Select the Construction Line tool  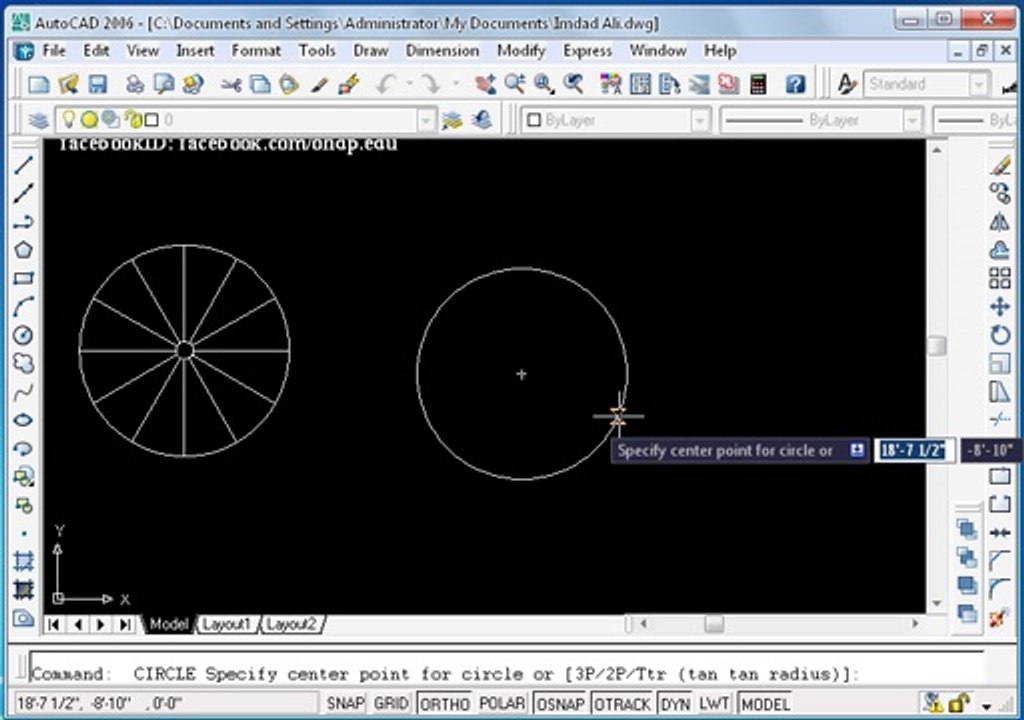coord(24,193)
